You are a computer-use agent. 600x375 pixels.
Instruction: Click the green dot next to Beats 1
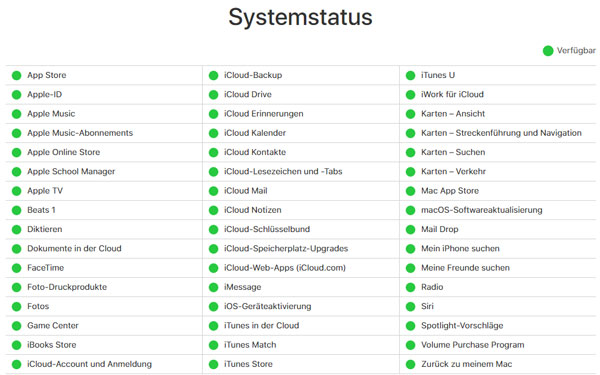[x=16, y=210]
